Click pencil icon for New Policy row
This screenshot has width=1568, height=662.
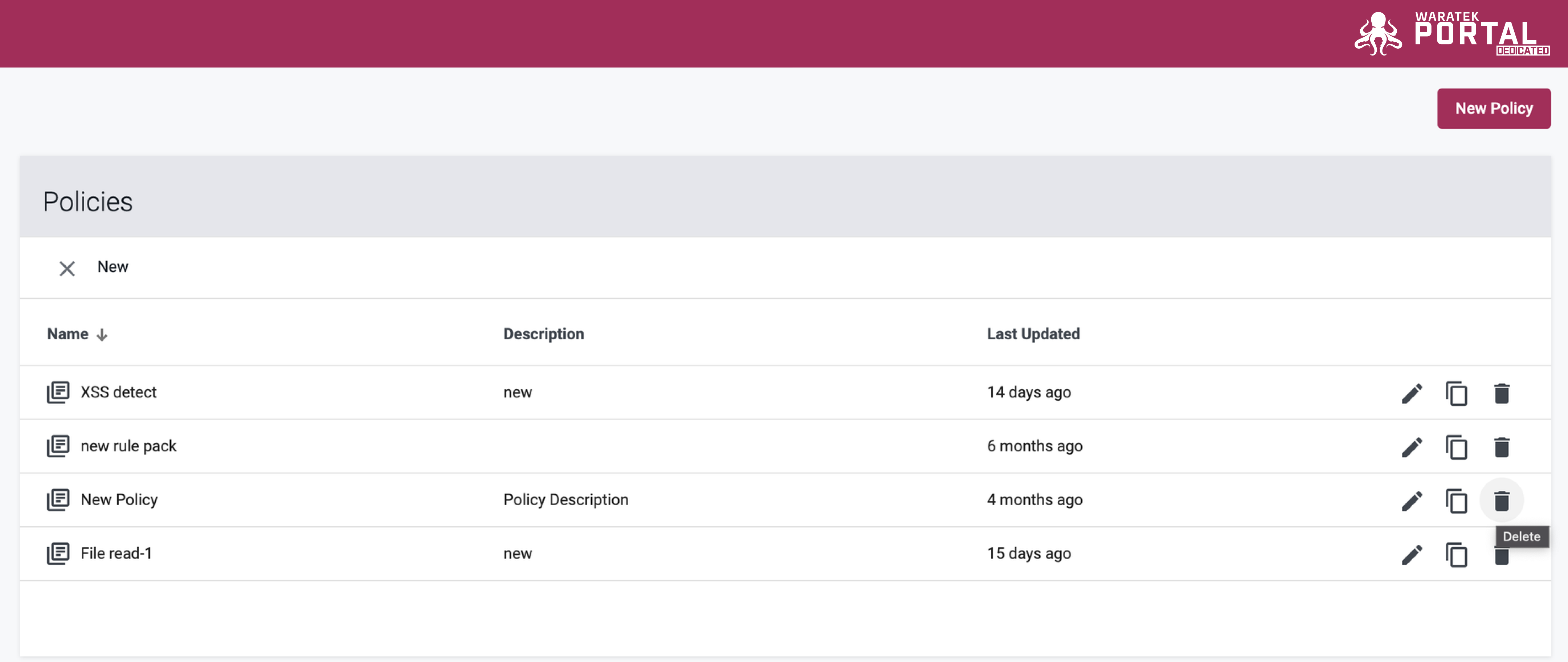tap(1412, 500)
